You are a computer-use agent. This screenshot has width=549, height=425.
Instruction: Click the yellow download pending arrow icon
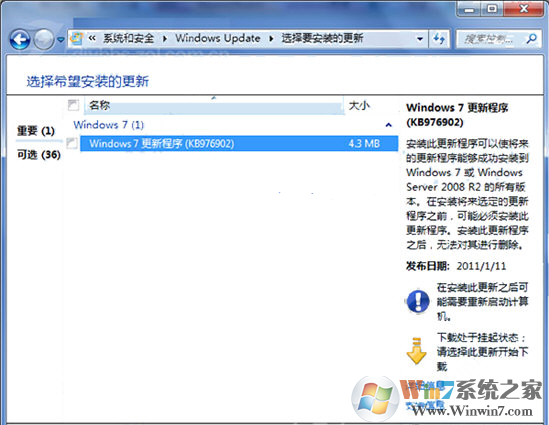pos(416,351)
